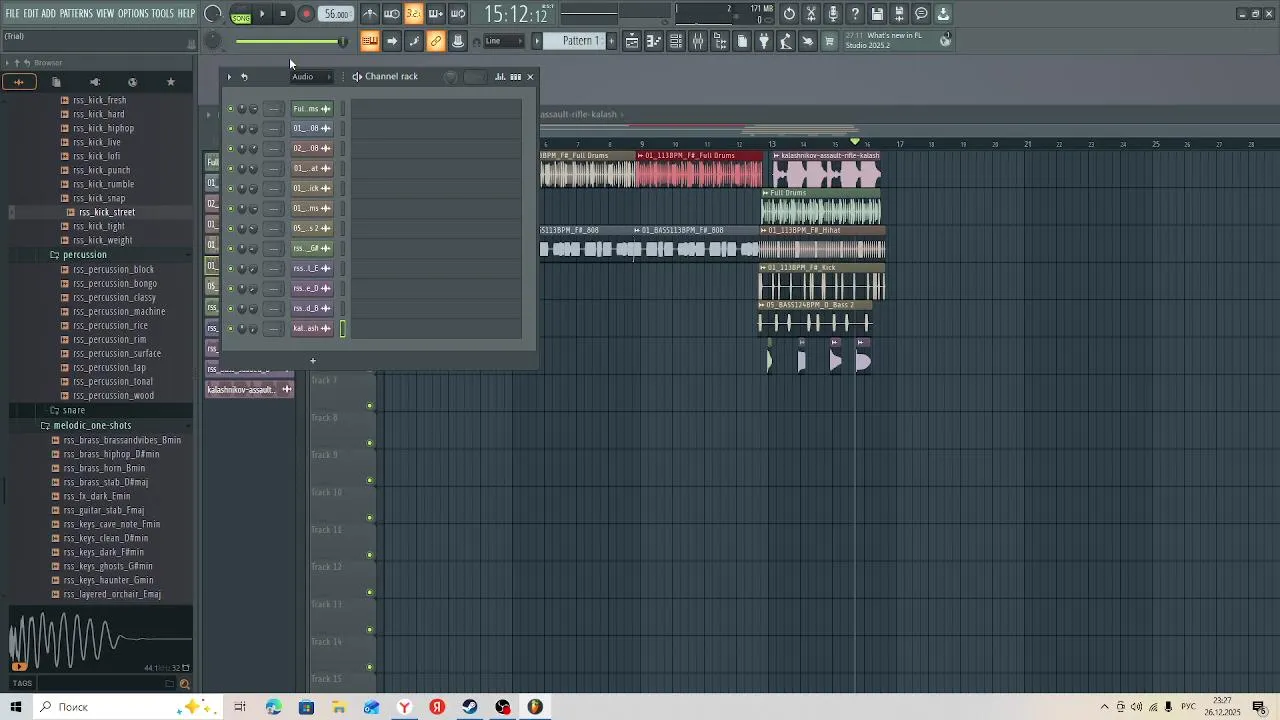Click the record button in transport

point(306,14)
